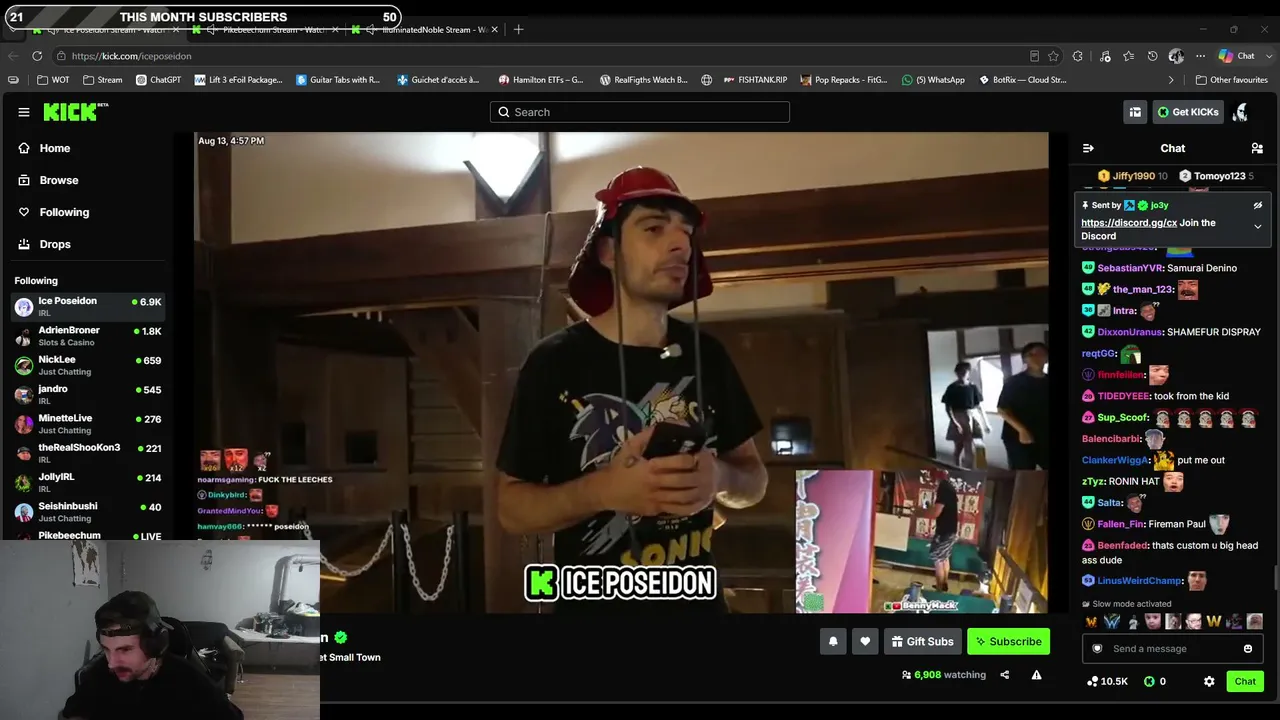Open theRealShooKon3's channel from Following list

(x=88, y=453)
